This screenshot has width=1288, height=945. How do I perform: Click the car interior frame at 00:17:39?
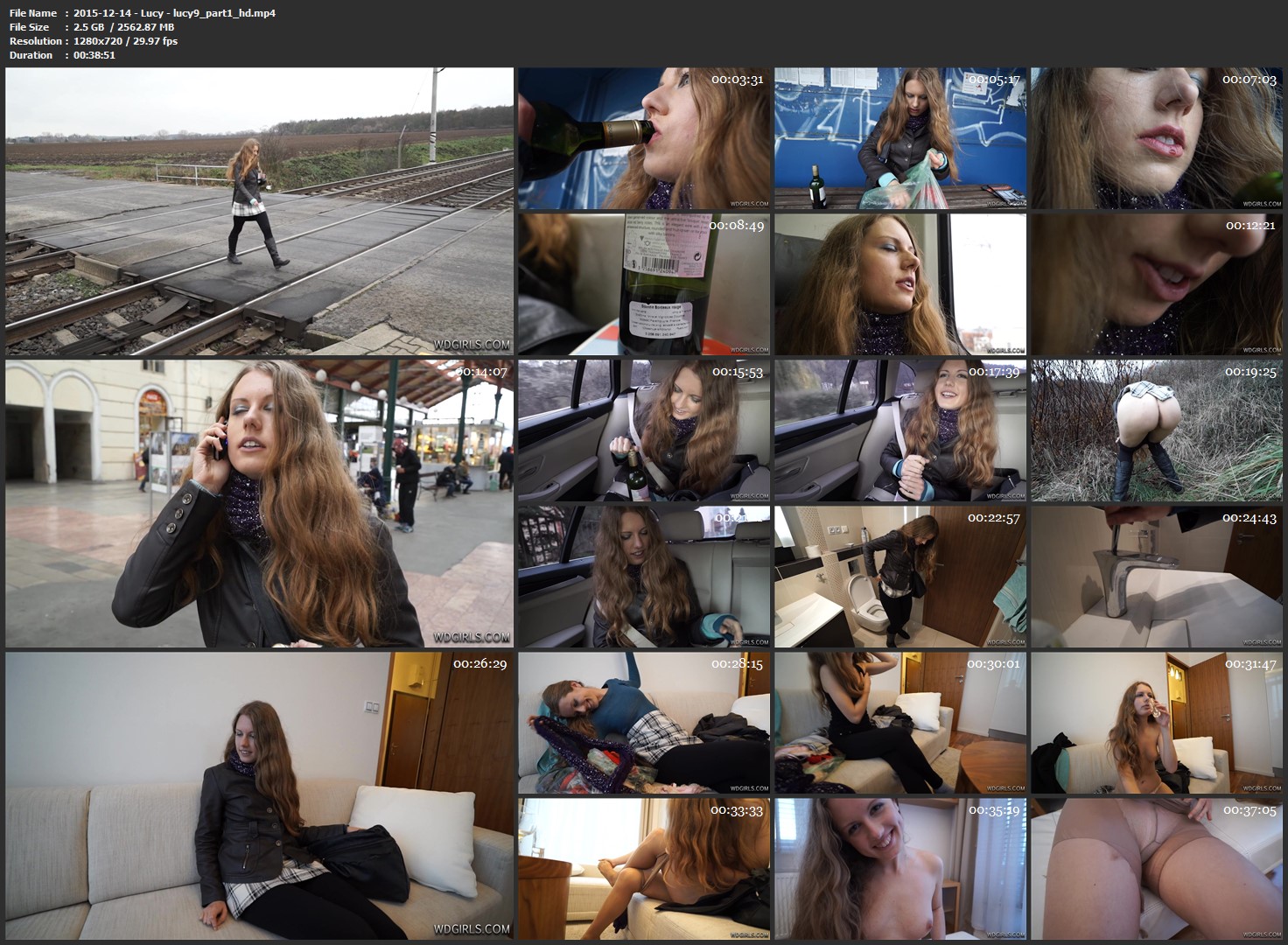899,430
